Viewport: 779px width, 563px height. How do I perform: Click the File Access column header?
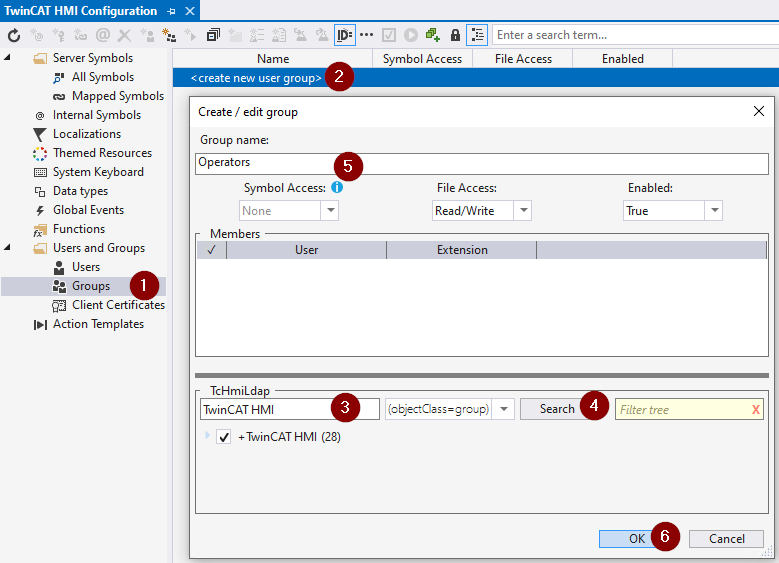pos(523,59)
